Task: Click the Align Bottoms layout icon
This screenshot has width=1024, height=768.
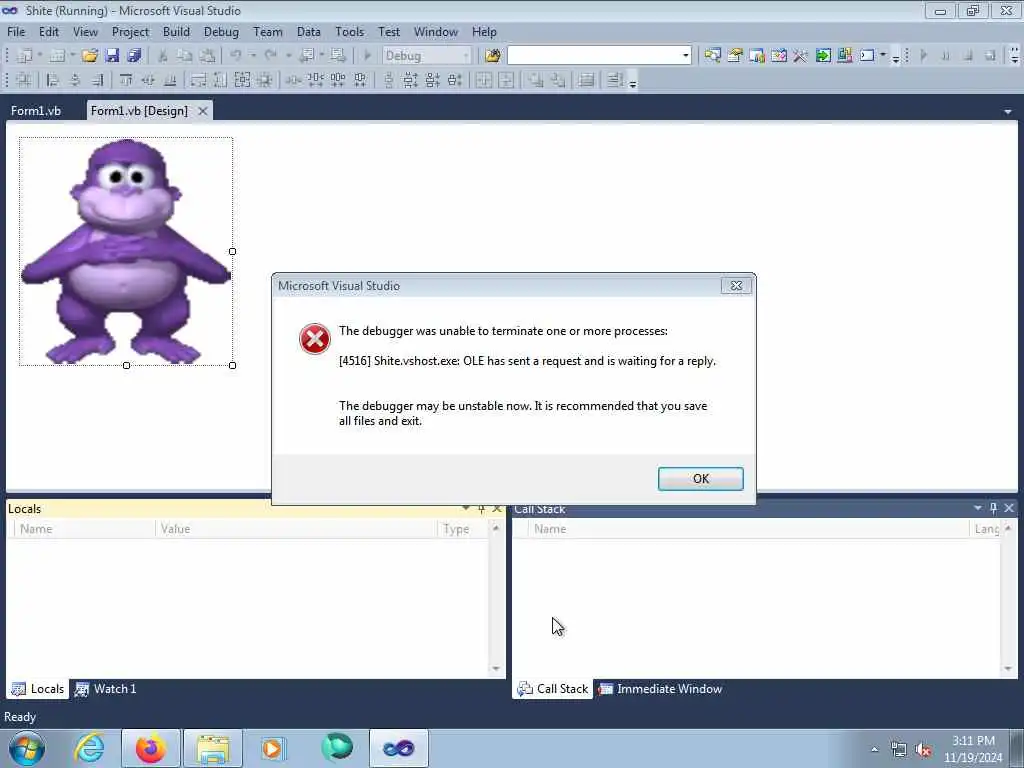Action: pyautogui.click(x=170, y=80)
